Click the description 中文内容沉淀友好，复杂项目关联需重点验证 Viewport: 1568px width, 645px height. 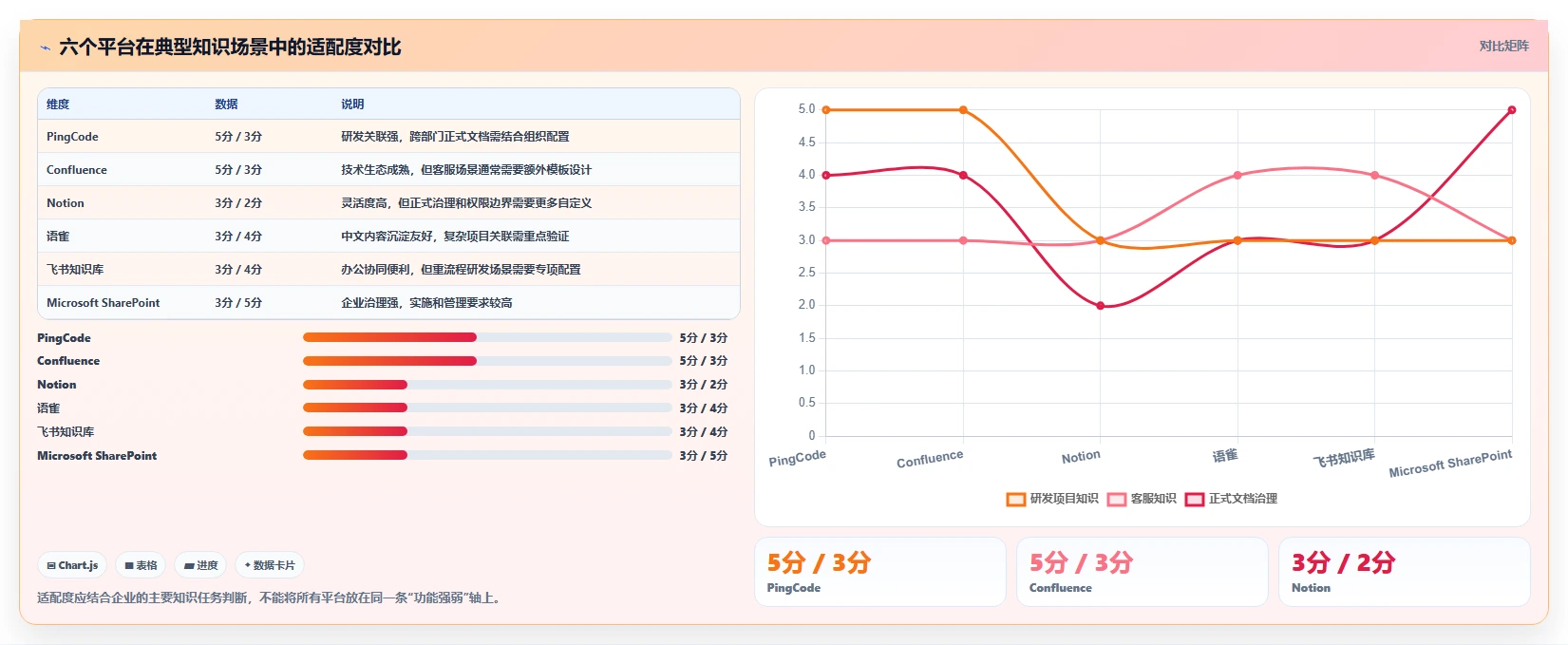pos(455,237)
